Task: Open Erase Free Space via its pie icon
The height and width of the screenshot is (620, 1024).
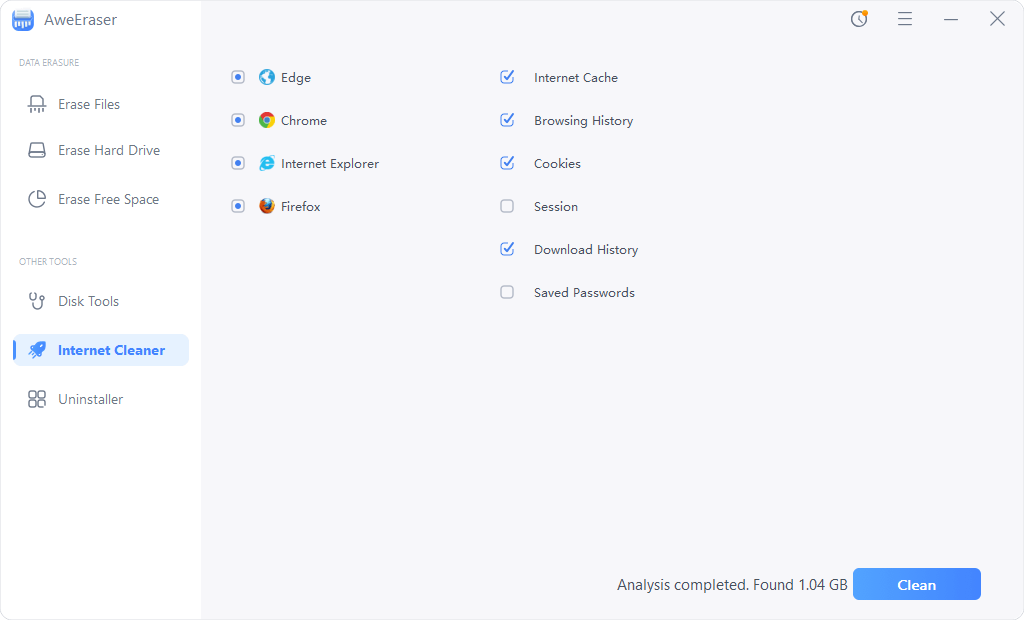Action: 37,199
